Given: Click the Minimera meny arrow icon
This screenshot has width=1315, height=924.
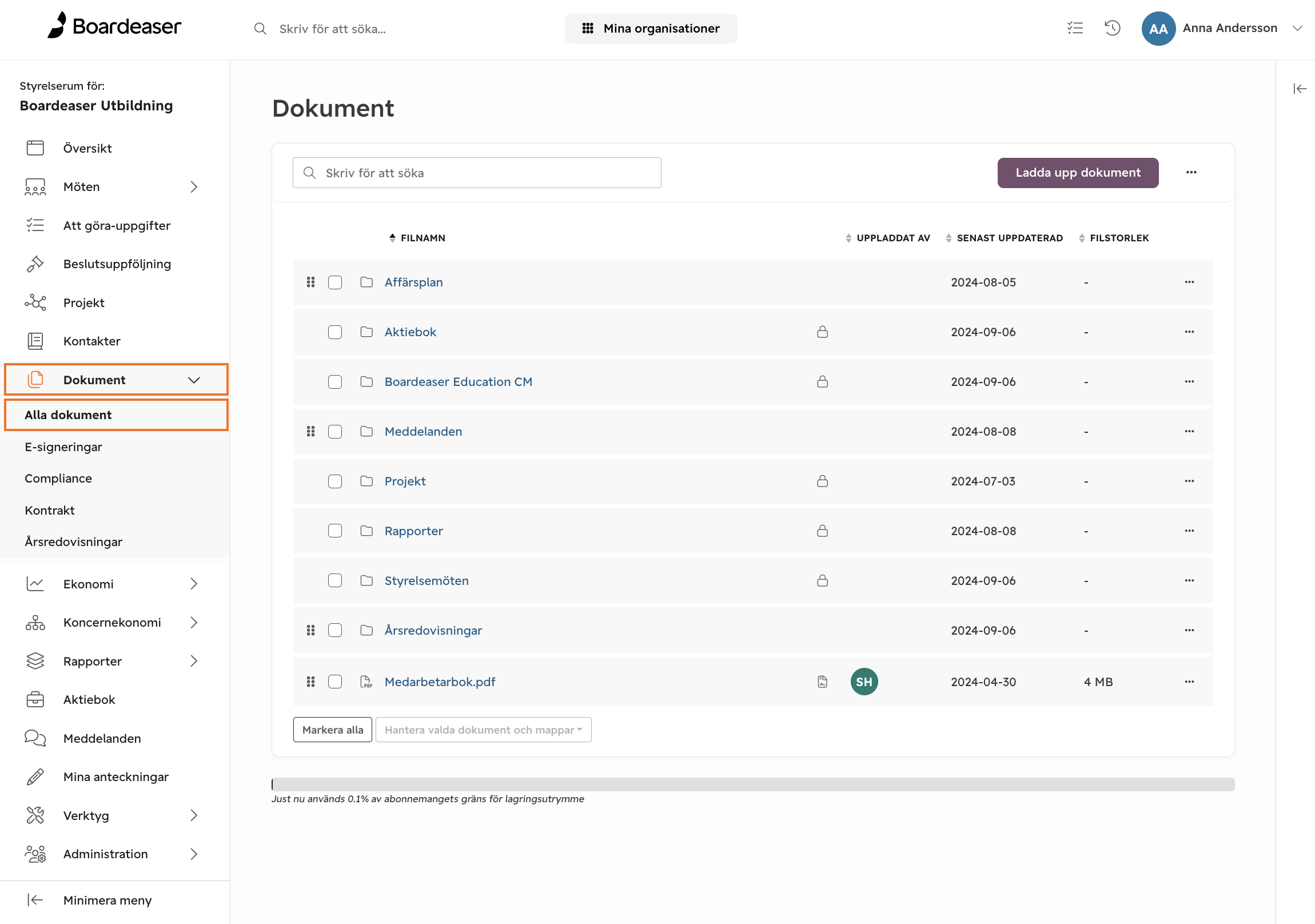Looking at the screenshot, I should (35, 900).
